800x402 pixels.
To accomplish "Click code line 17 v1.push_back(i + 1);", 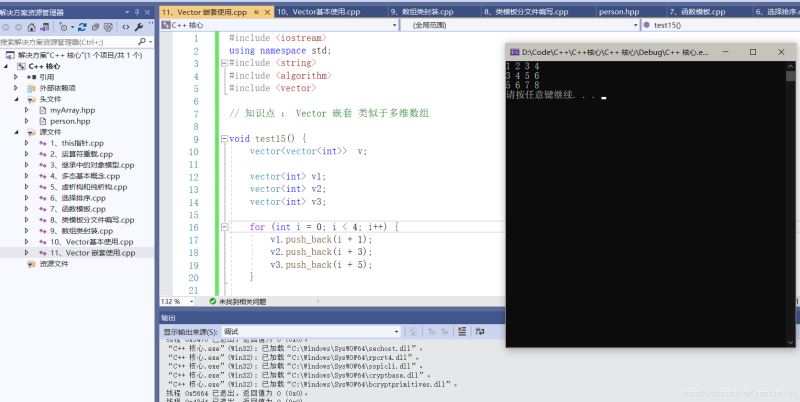I will tap(321, 239).
